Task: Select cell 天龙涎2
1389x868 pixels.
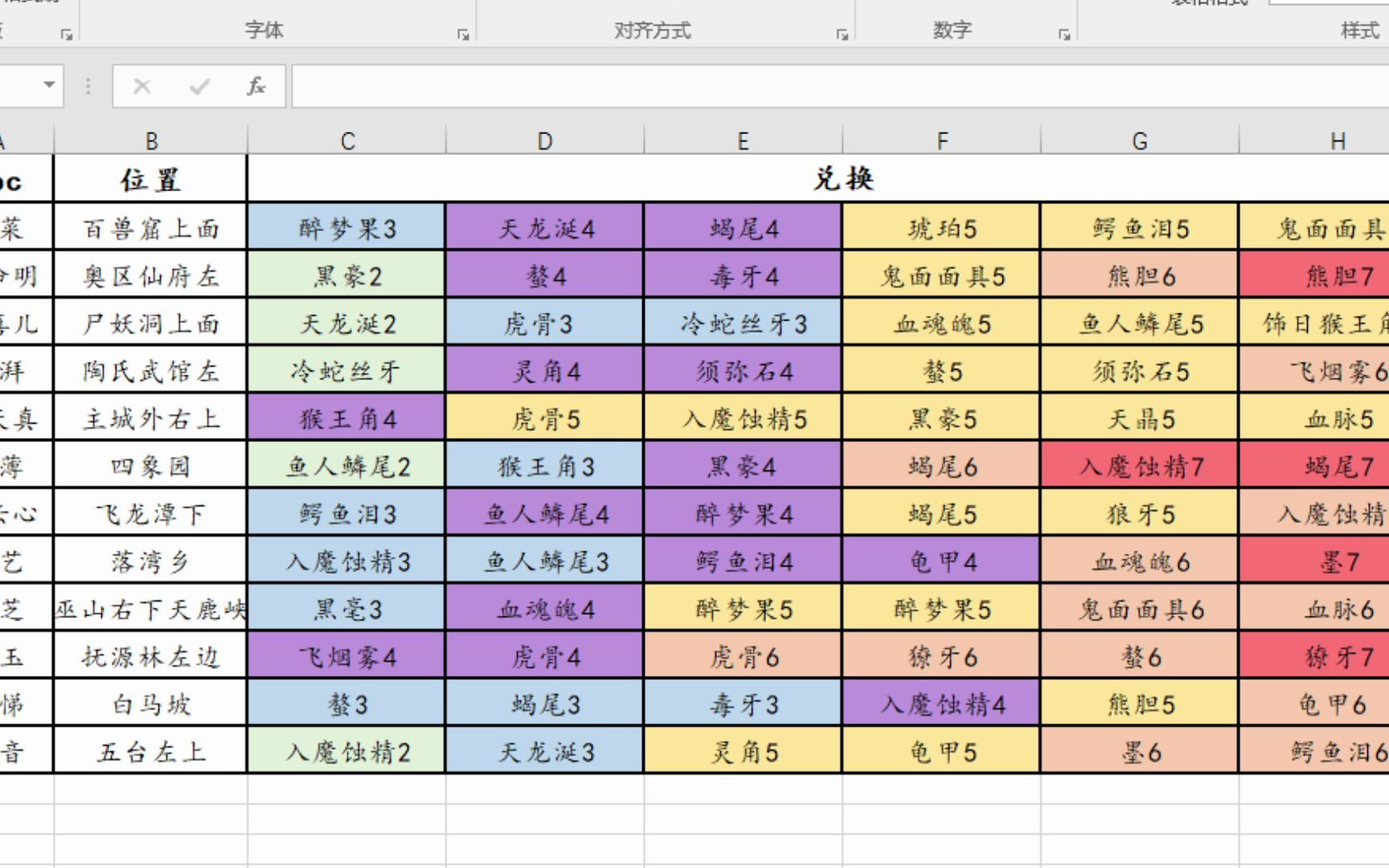Action: point(346,323)
